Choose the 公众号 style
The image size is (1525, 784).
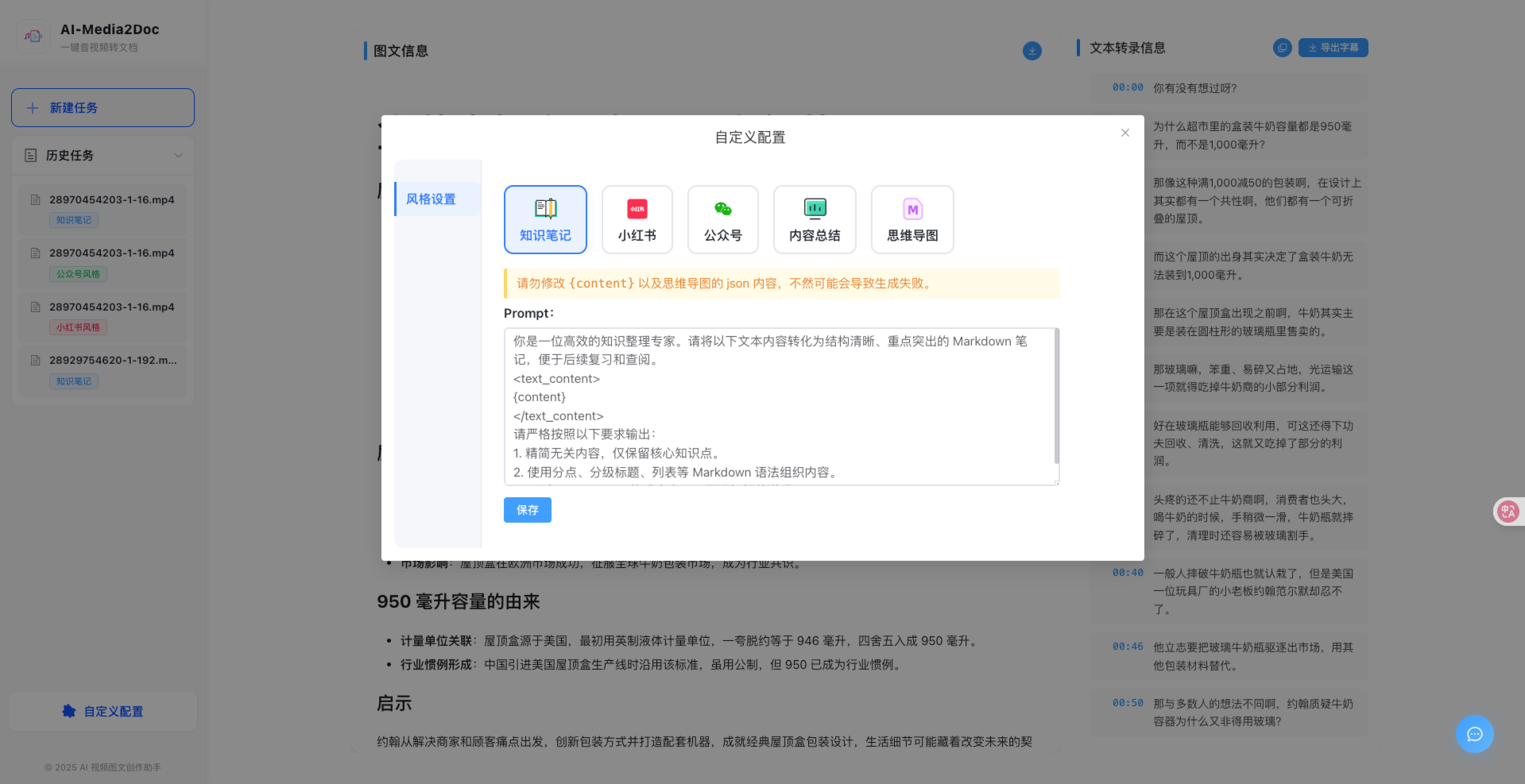tap(722, 219)
